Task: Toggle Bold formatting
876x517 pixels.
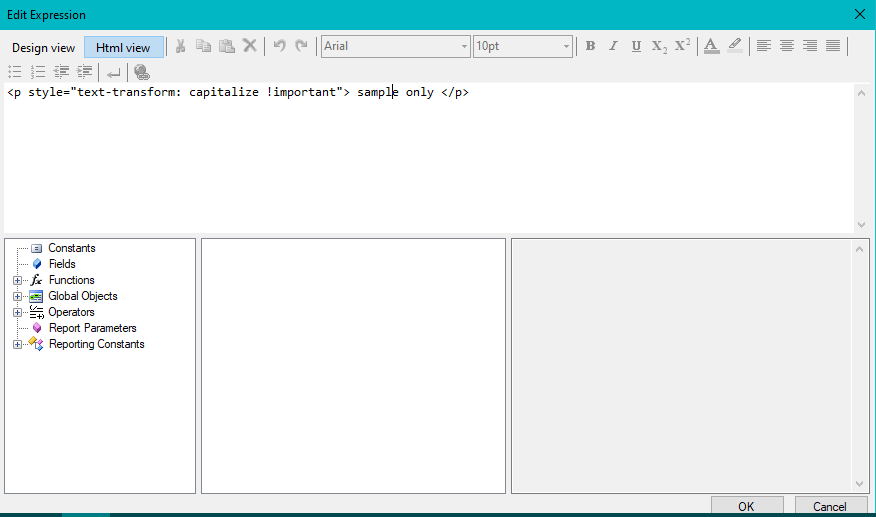Action: (x=590, y=46)
